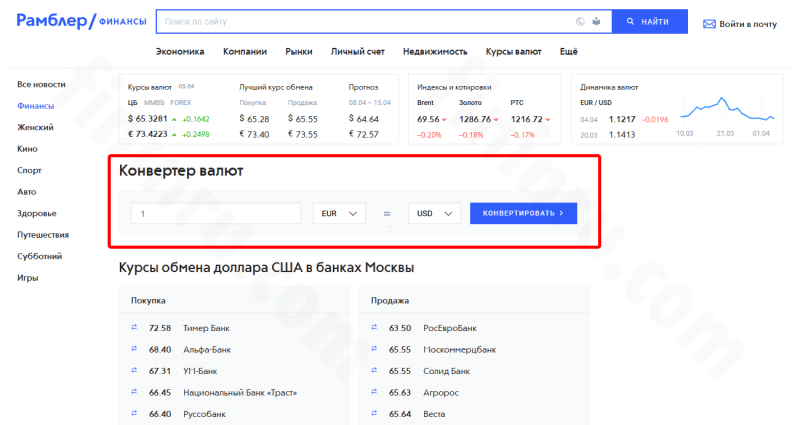Open Спорт section in sidebar
This screenshot has width=800, height=425.
click(x=29, y=170)
